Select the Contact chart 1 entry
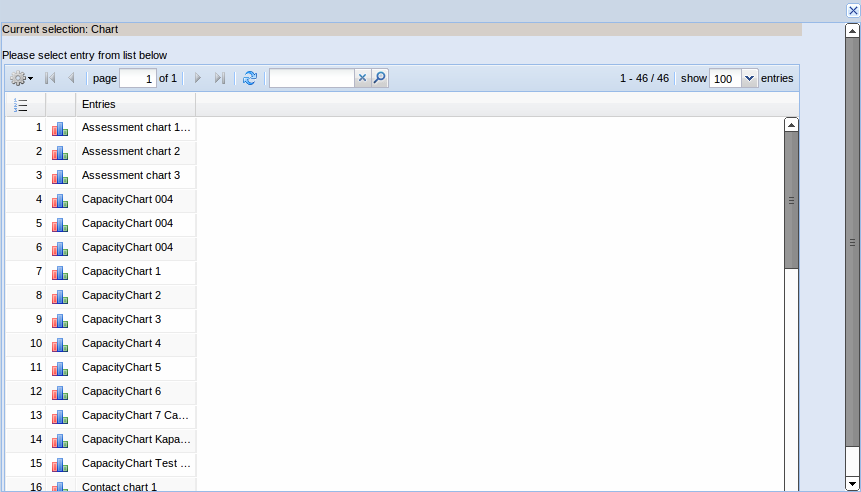The image size is (861, 492). pyautogui.click(x=119, y=487)
